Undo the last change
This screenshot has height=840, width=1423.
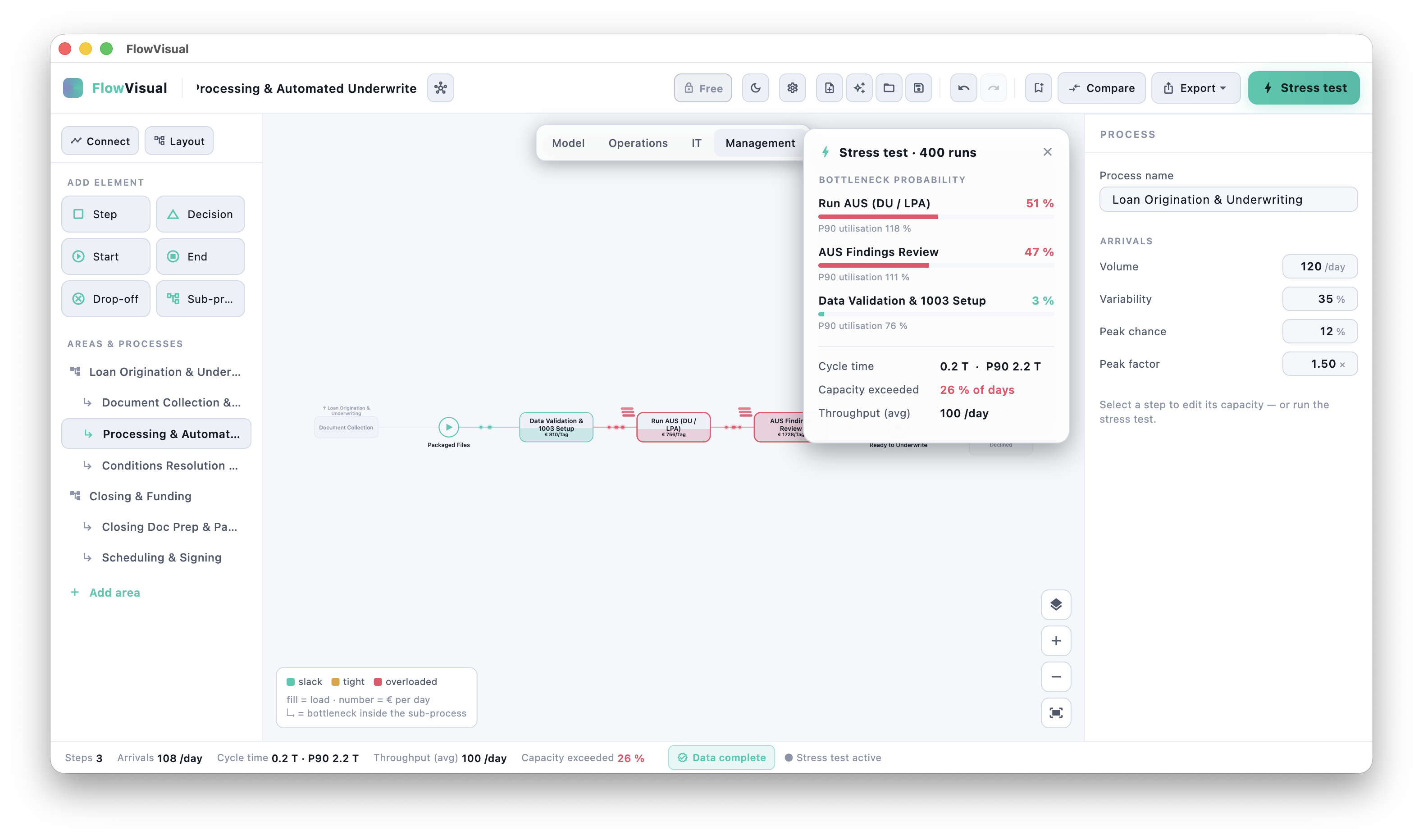[963, 88]
